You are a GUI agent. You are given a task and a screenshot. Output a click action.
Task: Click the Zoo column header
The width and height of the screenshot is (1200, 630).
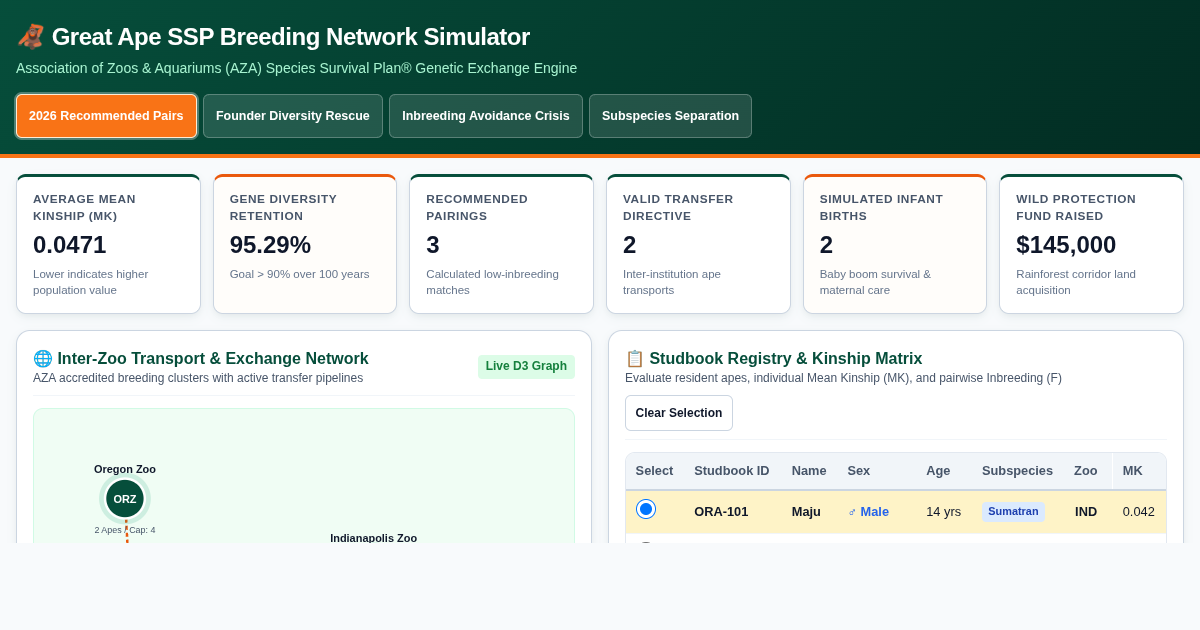tap(1086, 470)
